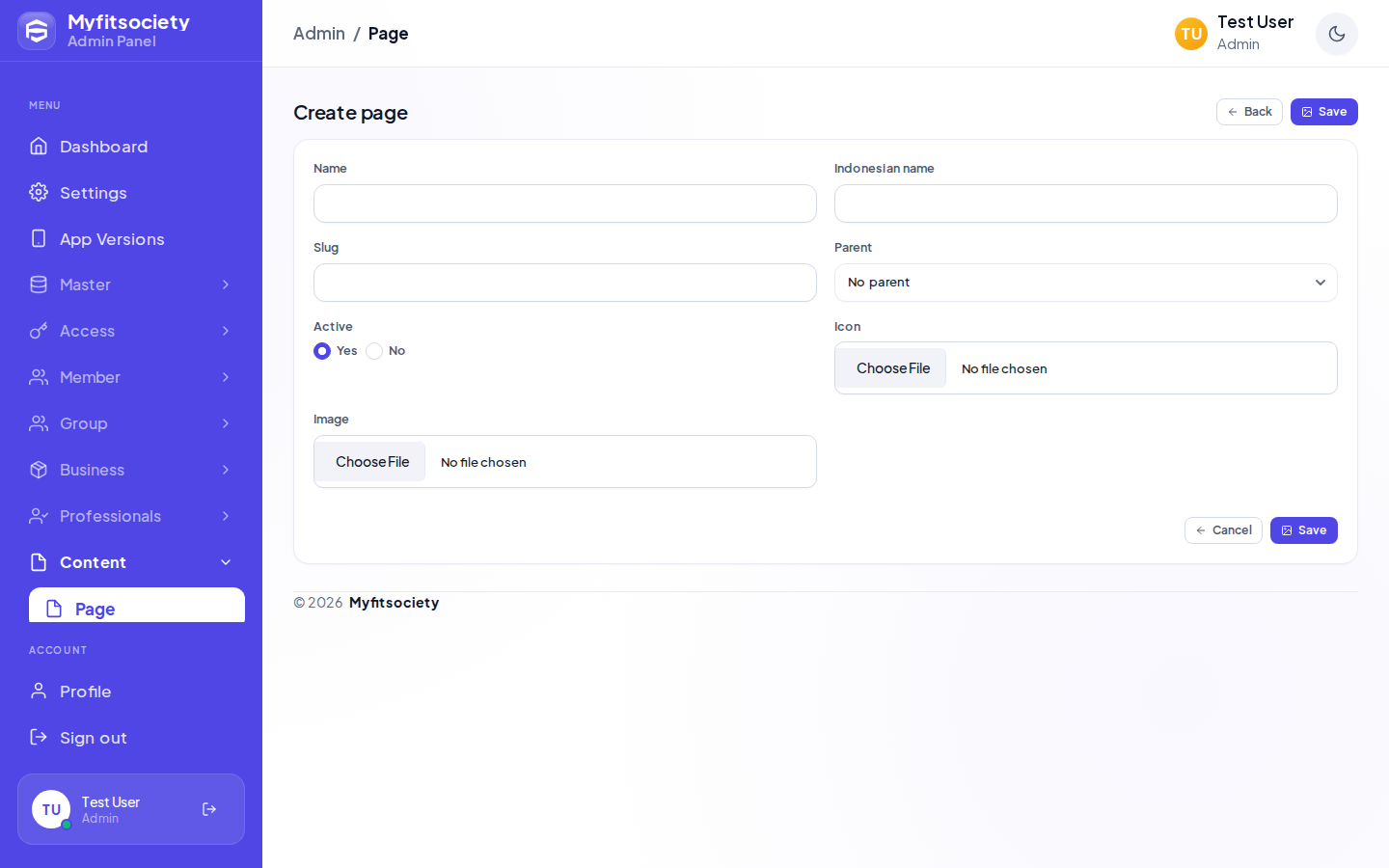Viewport: 1389px width, 868px height.
Task: Select the No radio for Active
Action: point(374,351)
